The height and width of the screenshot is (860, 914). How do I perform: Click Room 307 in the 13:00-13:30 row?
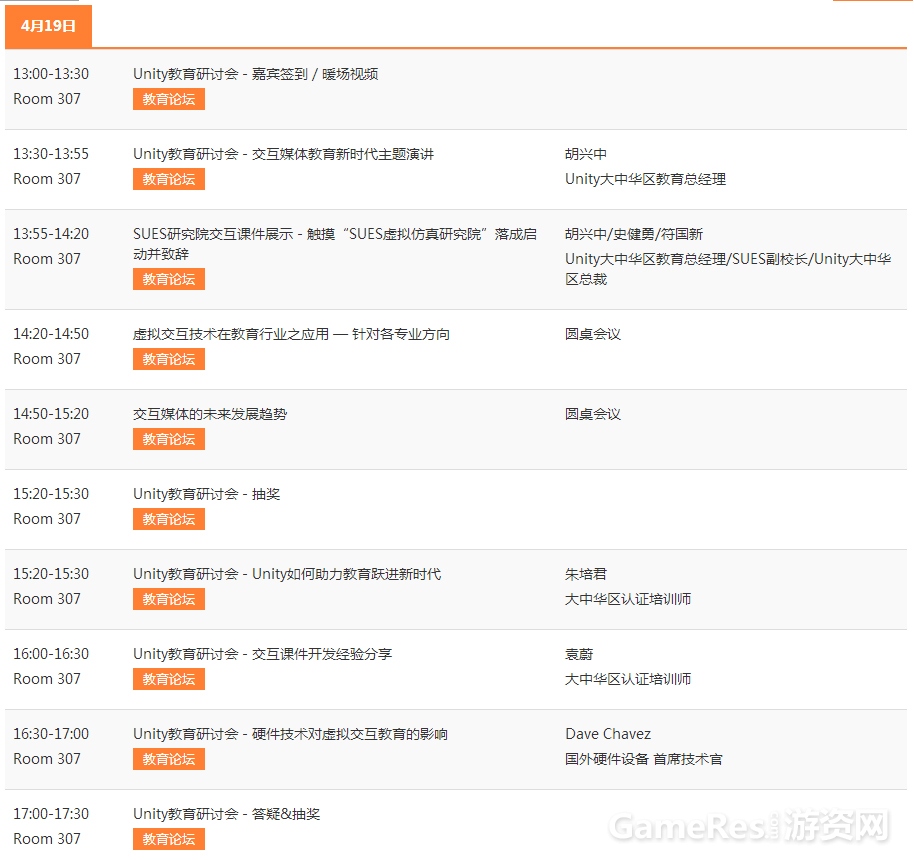pyautogui.click(x=47, y=99)
